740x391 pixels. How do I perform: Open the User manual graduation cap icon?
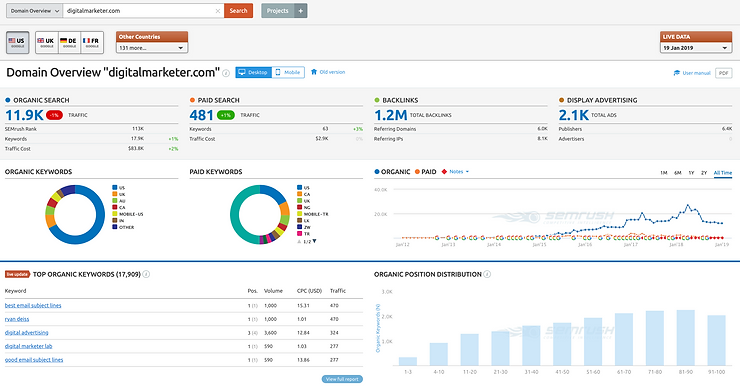[x=677, y=73]
